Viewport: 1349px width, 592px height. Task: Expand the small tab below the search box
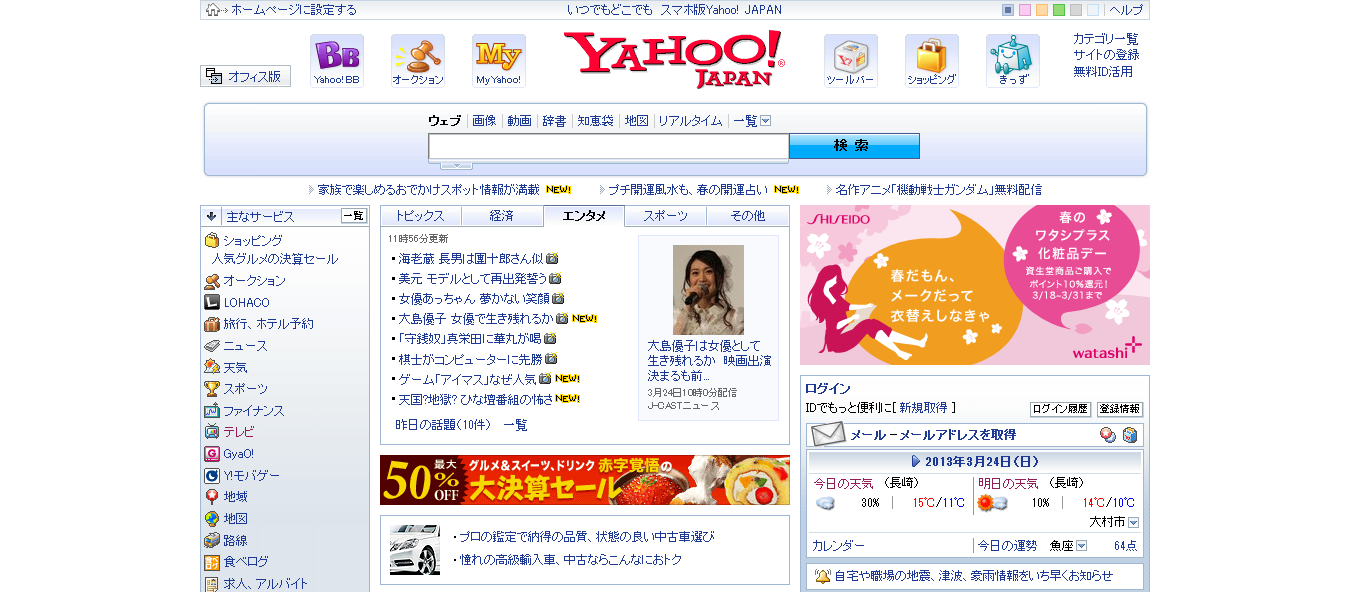tap(456, 165)
